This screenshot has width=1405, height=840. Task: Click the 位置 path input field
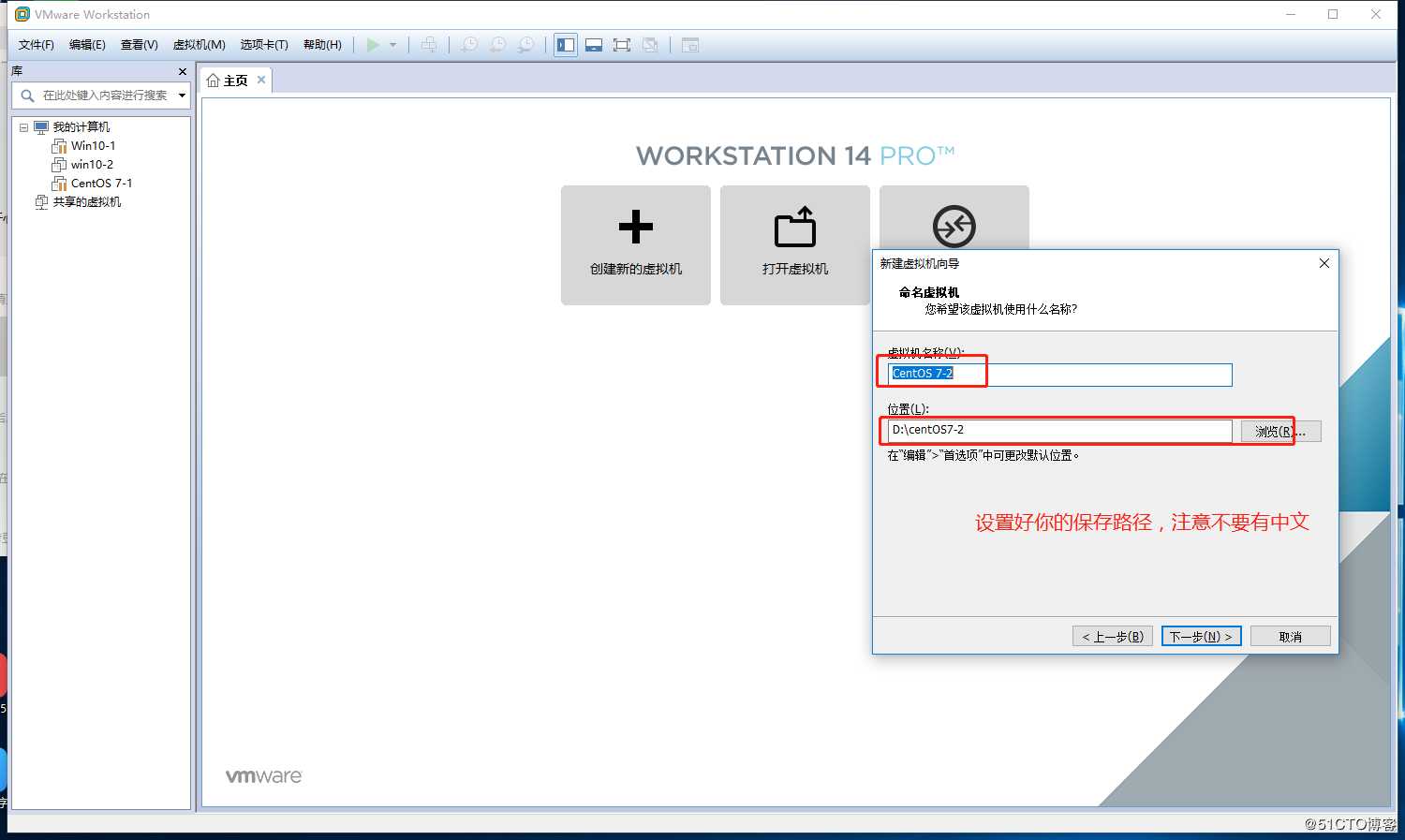(1059, 430)
